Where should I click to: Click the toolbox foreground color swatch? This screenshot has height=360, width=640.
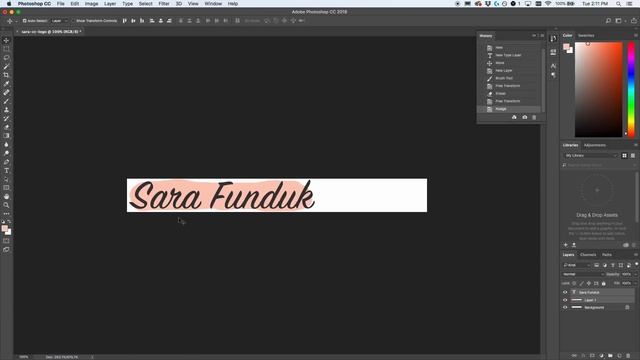[4, 228]
